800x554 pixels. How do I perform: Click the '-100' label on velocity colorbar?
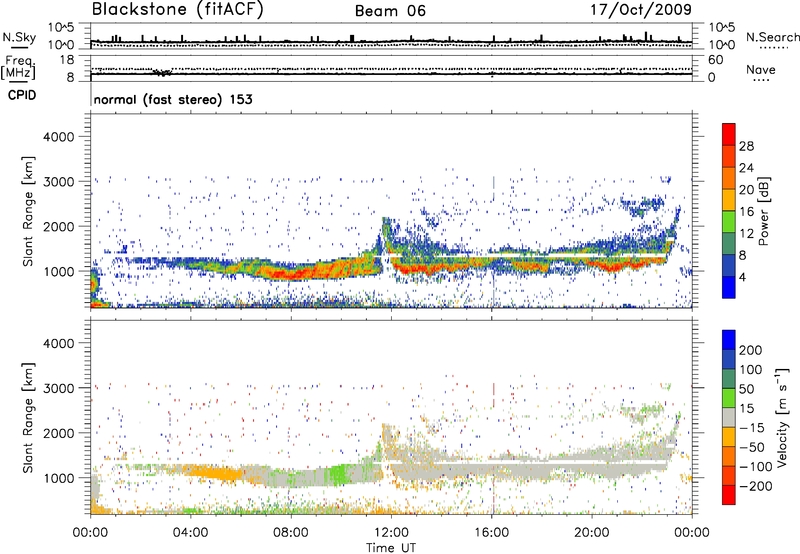[756, 467]
